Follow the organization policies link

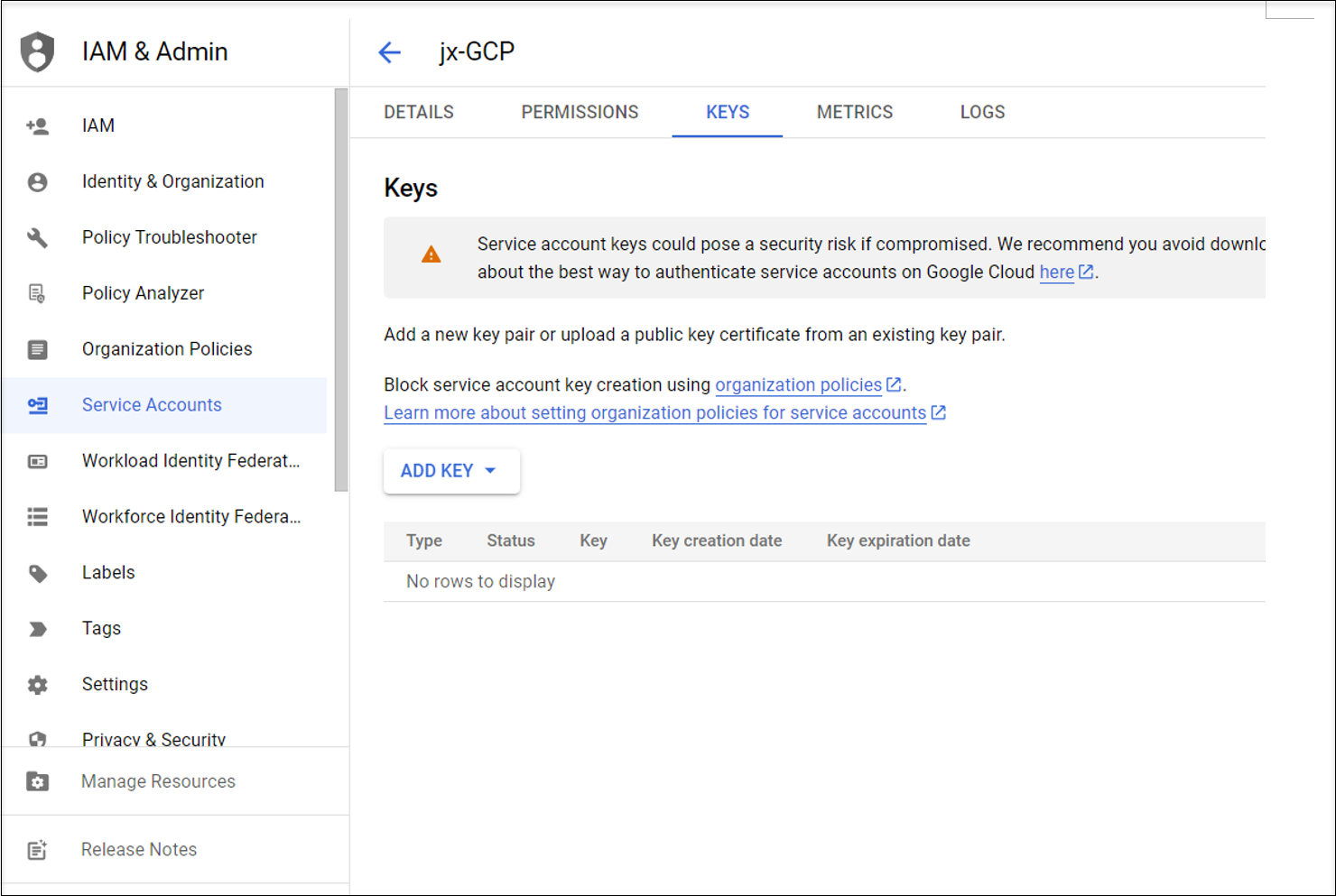click(798, 384)
